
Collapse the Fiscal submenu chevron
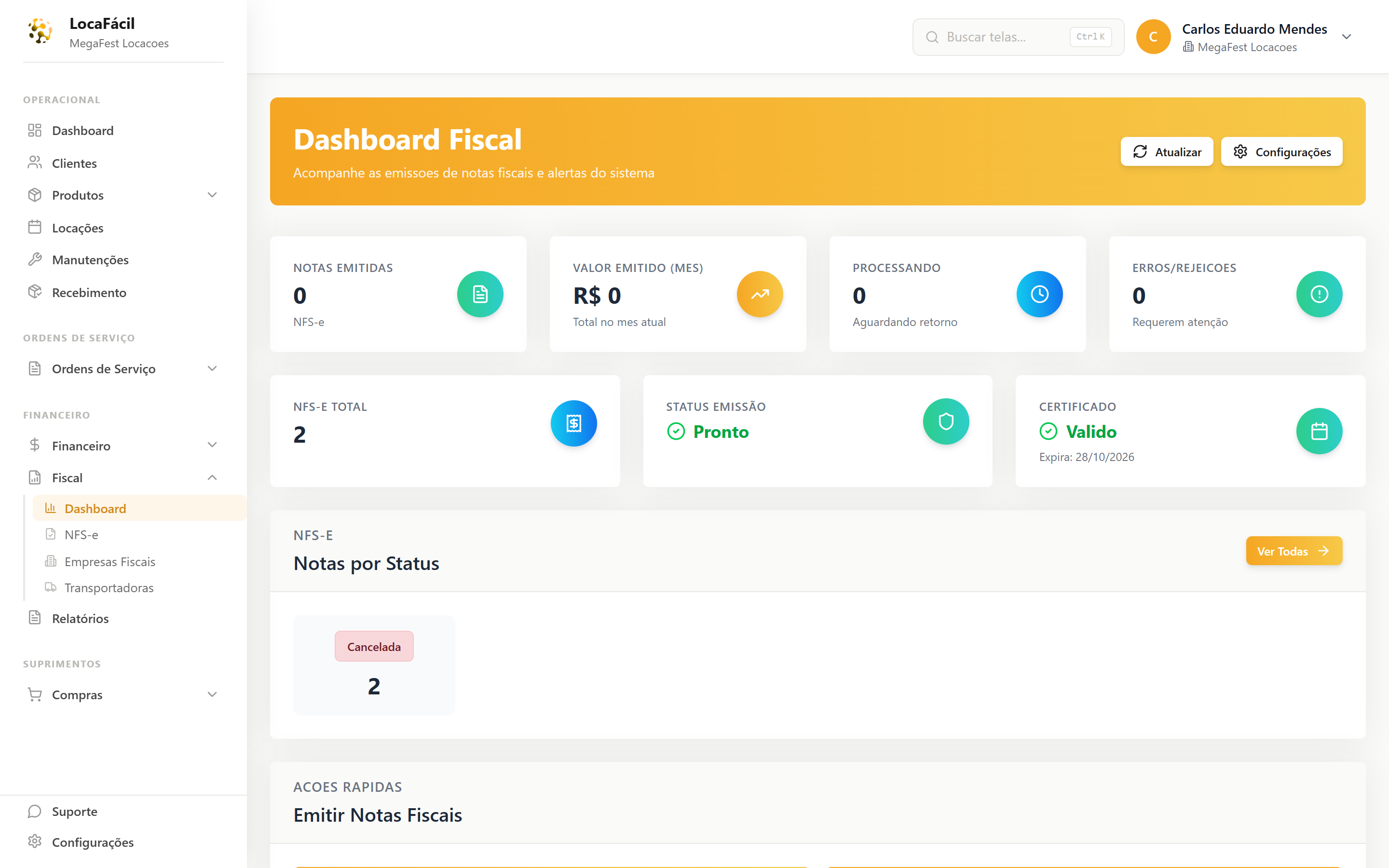pos(212,477)
